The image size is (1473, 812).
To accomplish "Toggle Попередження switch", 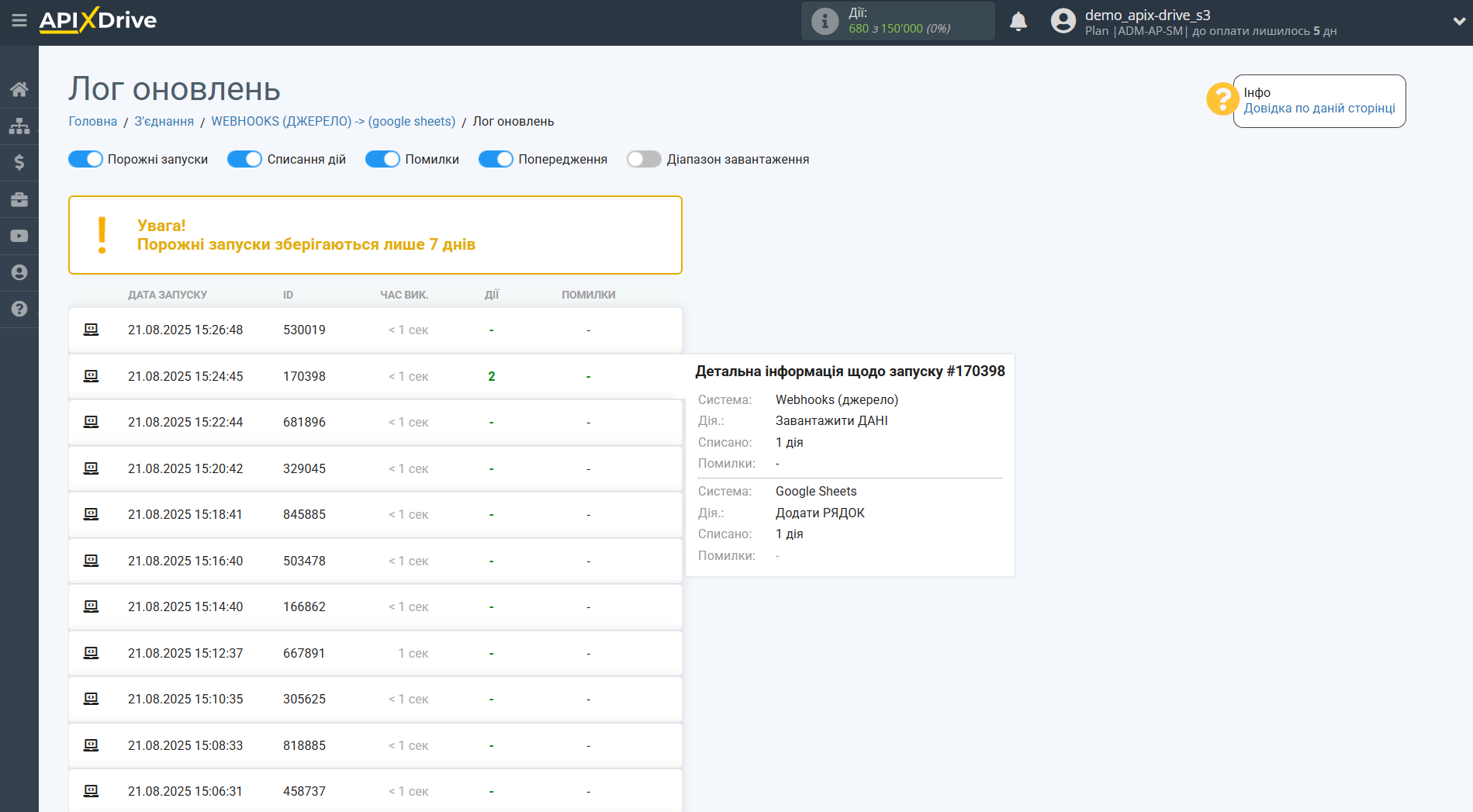I will (x=496, y=159).
